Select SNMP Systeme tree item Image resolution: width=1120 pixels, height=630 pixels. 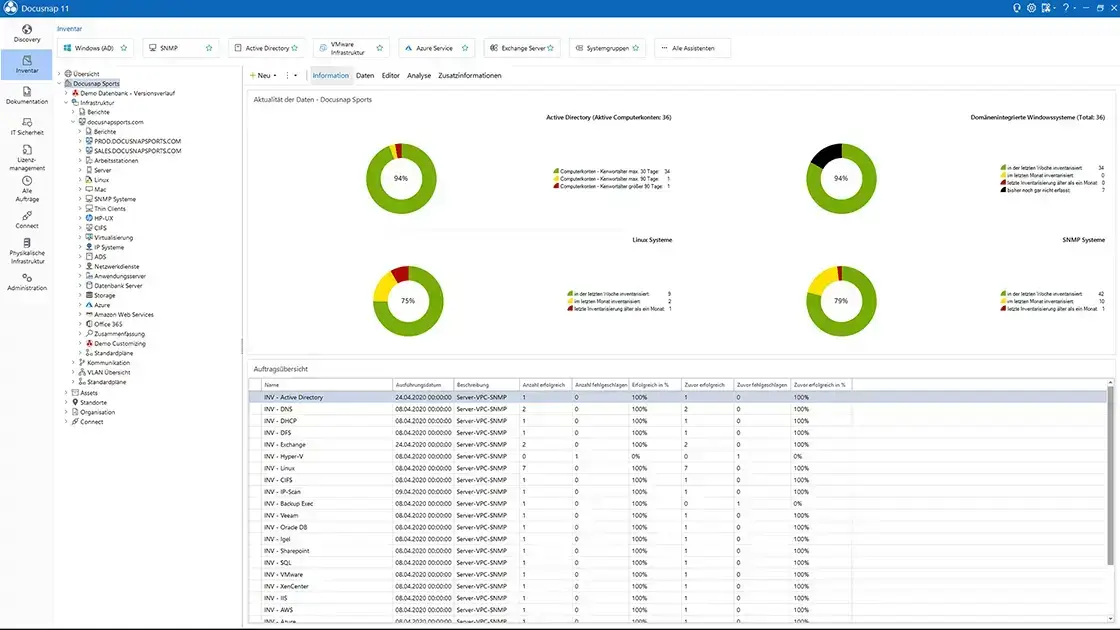point(114,199)
